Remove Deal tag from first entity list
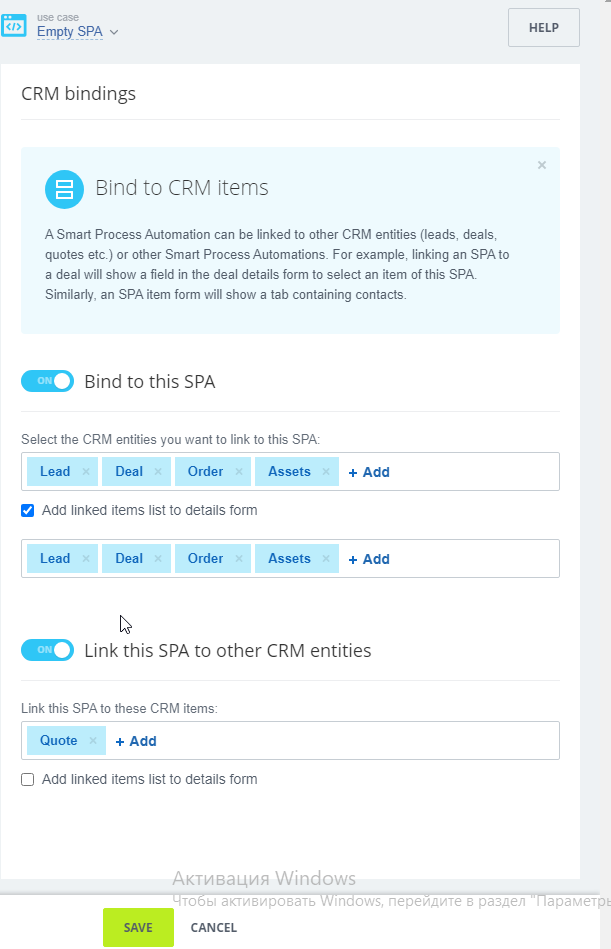611x949 pixels. pyautogui.click(x=158, y=472)
